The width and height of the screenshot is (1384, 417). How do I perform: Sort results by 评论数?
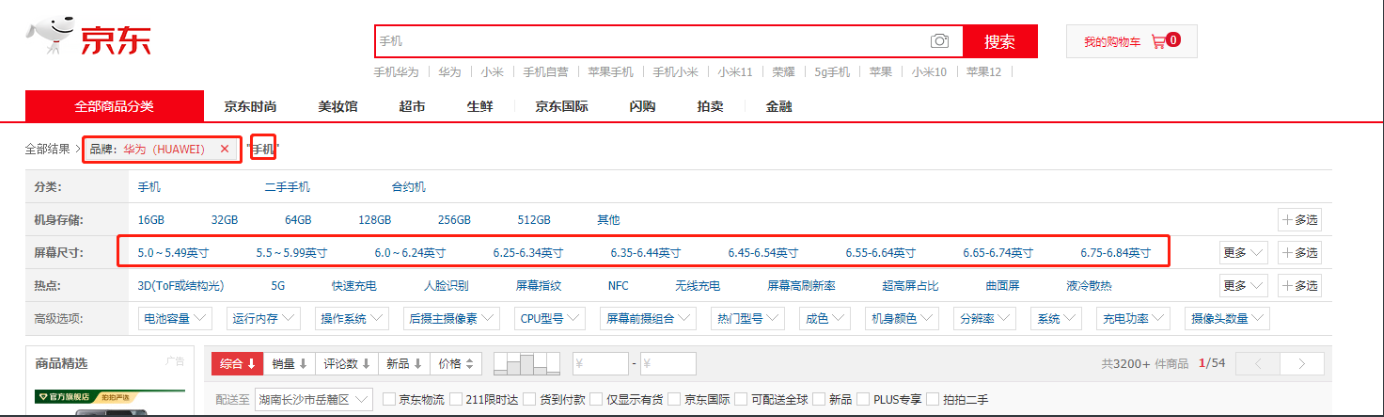click(347, 363)
